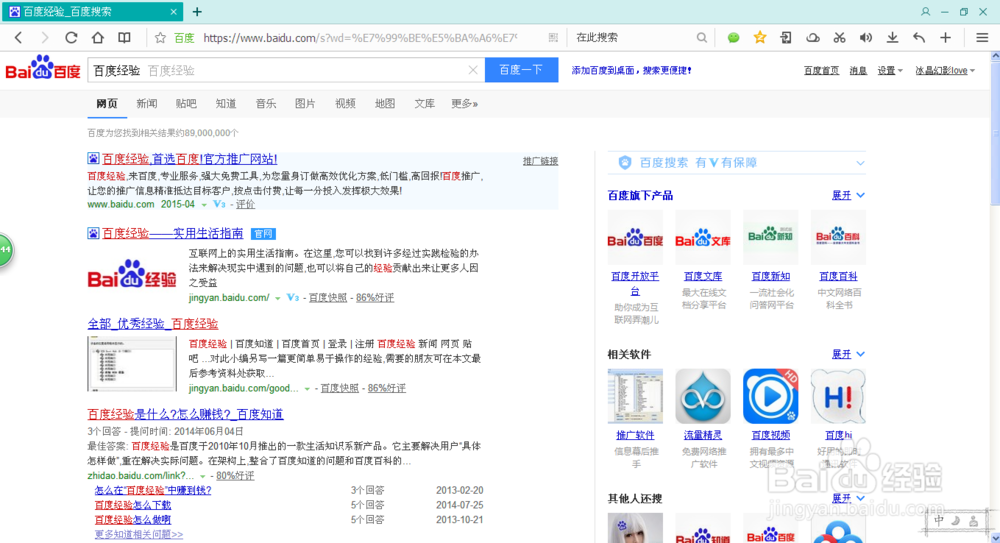This screenshot has width=1000, height=543.
Task: Click the plus icon in the toolbar
Action: [x=945, y=38]
